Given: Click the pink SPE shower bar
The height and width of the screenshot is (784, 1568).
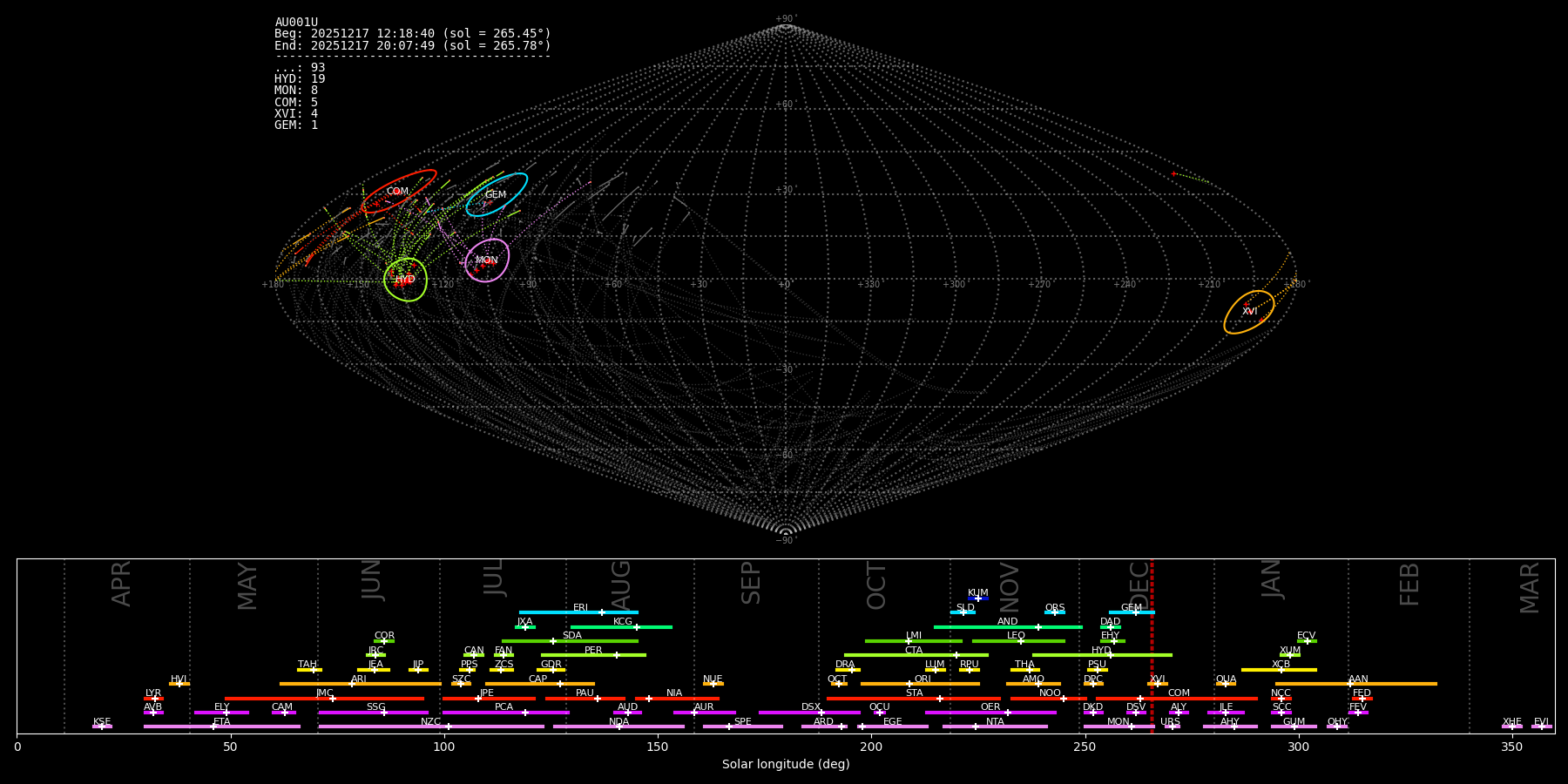Looking at the screenshot, I should pos(743,727).
